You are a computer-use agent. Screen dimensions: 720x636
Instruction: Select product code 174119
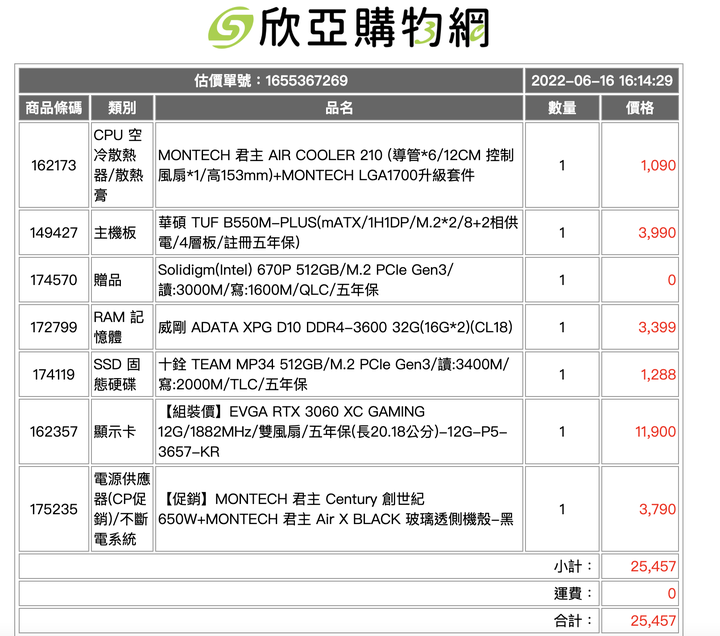(54, 375)
